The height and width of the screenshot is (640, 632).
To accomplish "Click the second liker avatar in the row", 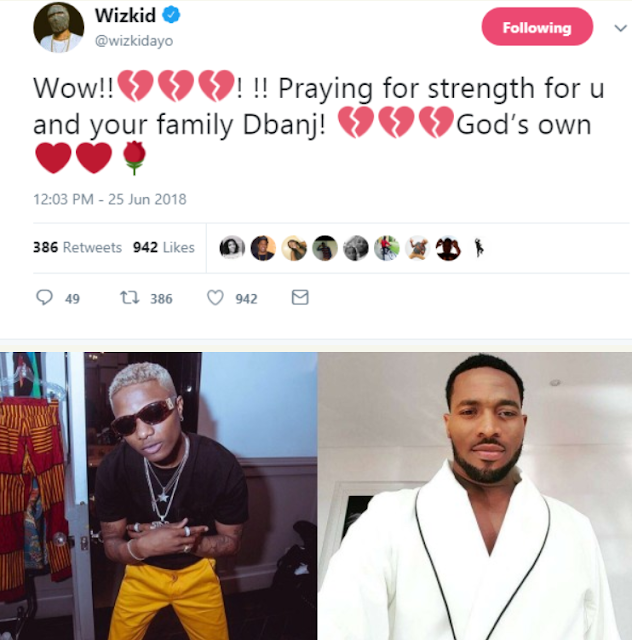I will point(263,248).
